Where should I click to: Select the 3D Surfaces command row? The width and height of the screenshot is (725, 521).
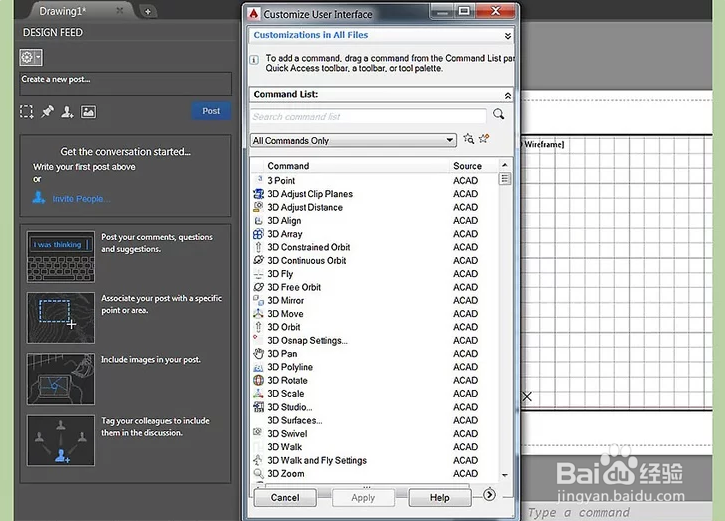[x=375, y=420]
